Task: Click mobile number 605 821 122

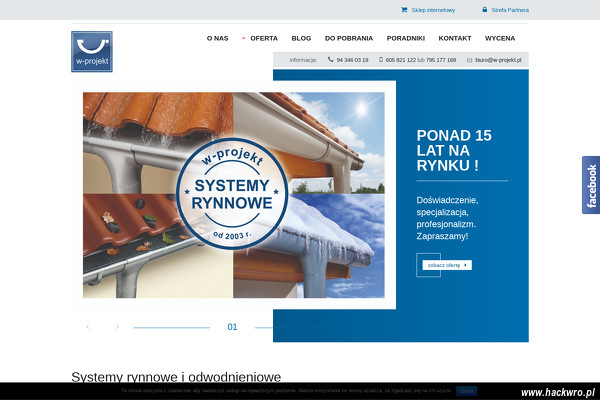Action: click(401, 60)
